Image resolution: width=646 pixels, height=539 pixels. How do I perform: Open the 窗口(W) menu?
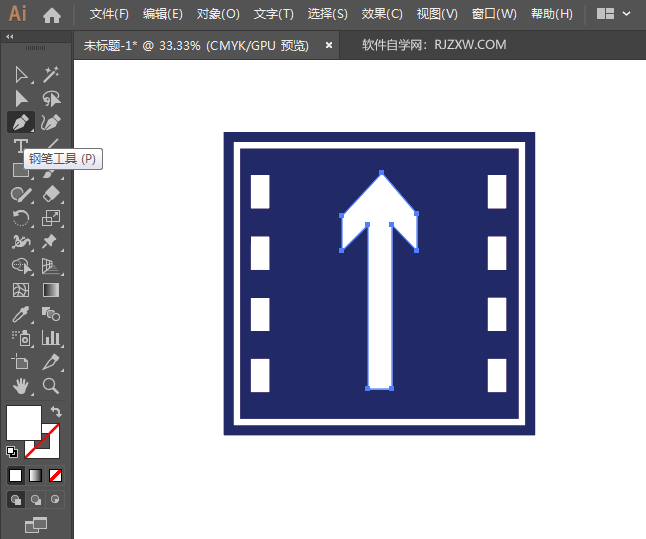point(494,14)
